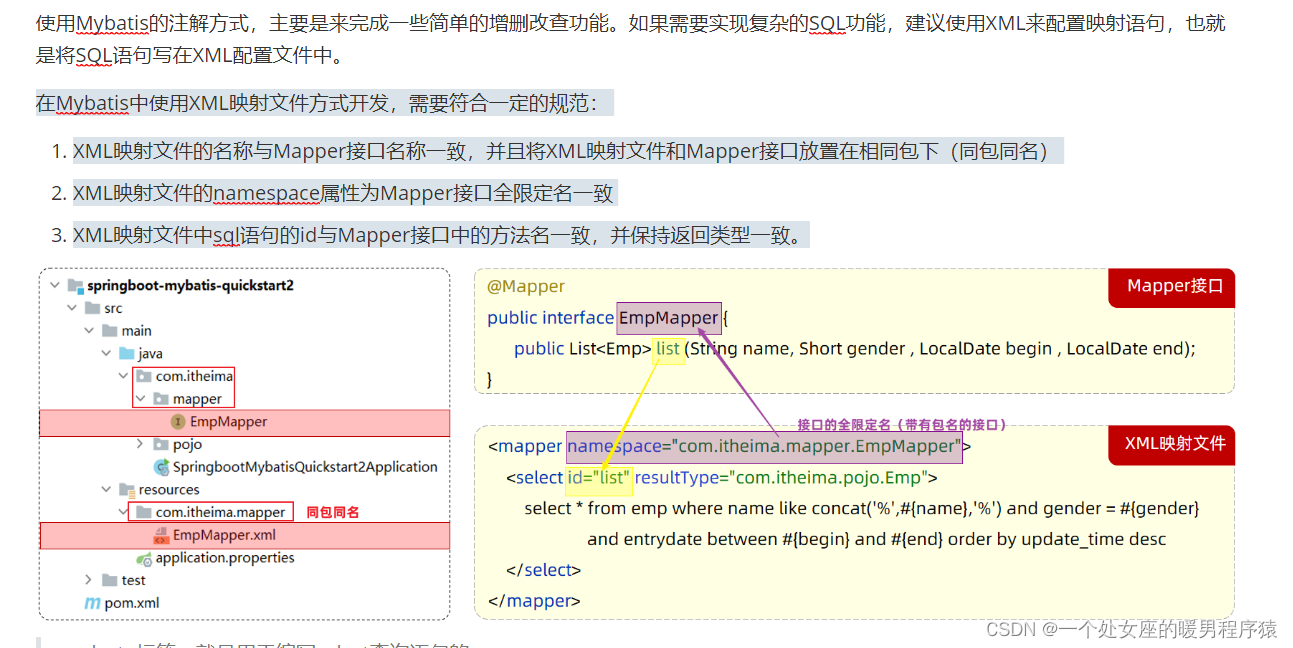This screenshot has height=648, width=1293.
Task: Click the mapper package folder icon
Action: pos(161,399)
